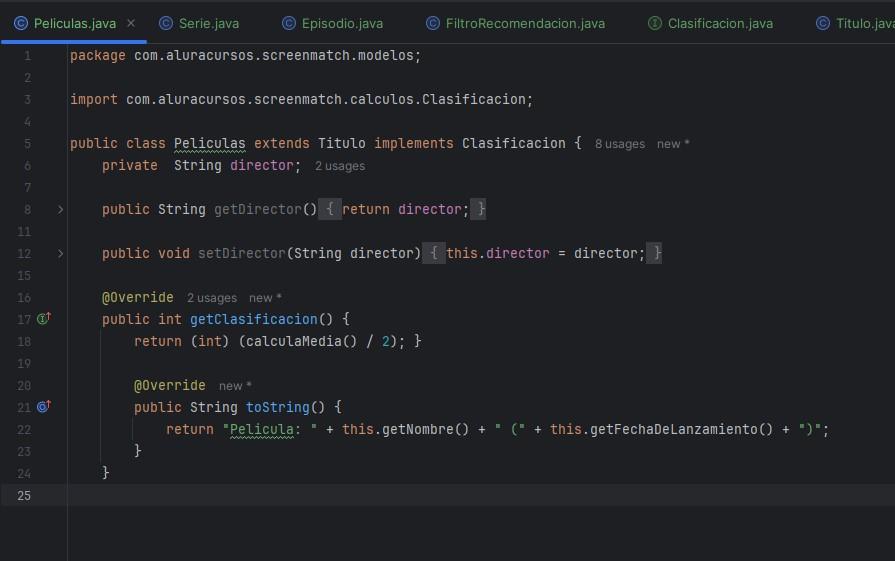
Task: Click the Peliculas.java class file icon
Action: point(21,23)
